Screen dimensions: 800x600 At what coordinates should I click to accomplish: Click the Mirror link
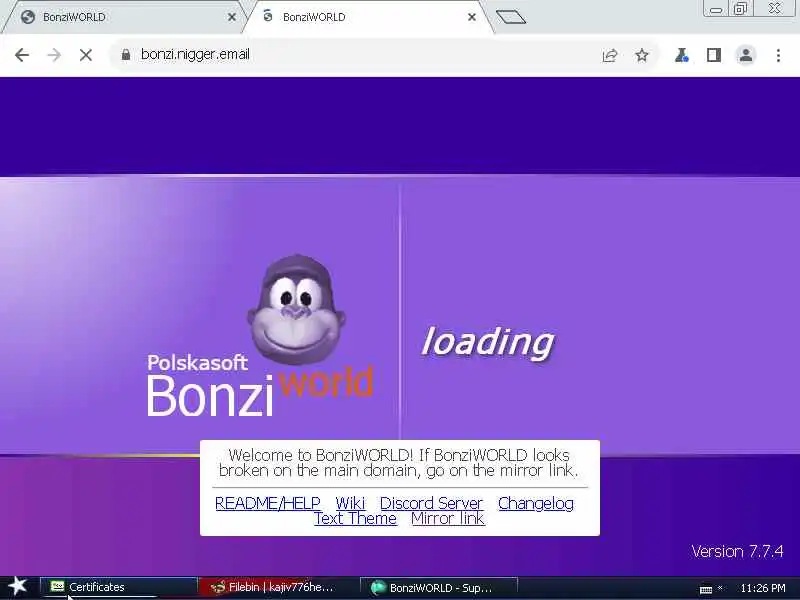(x=447, y=518)
